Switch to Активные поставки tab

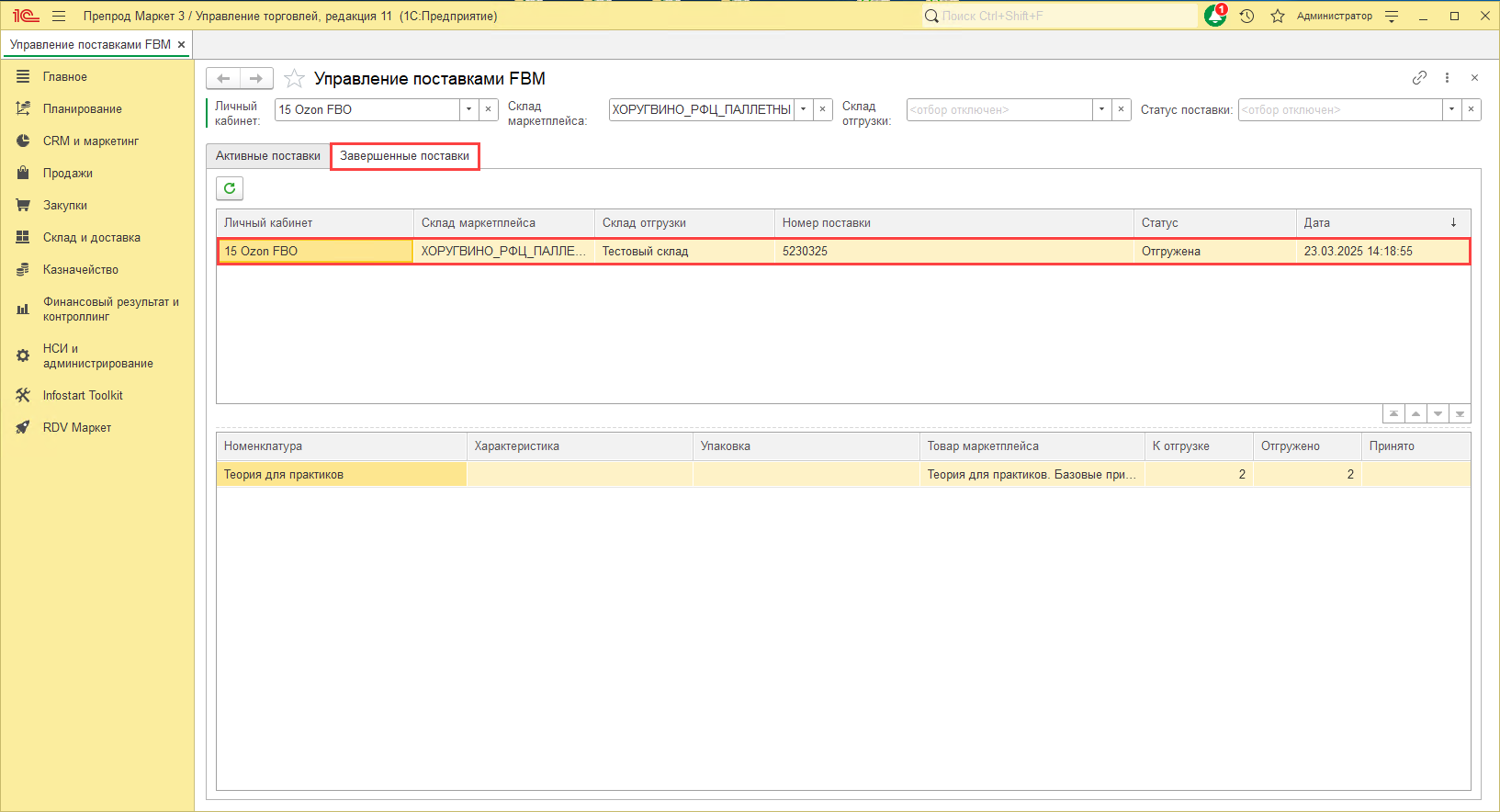[x=268, y=156]
